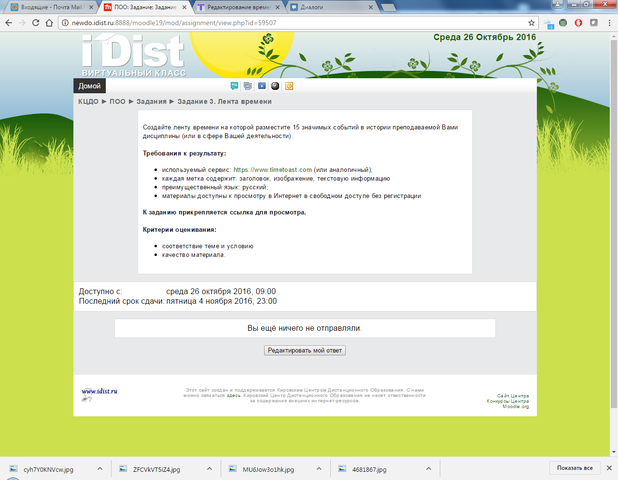Click scrollbar down arrow

[x=614, y=452]
